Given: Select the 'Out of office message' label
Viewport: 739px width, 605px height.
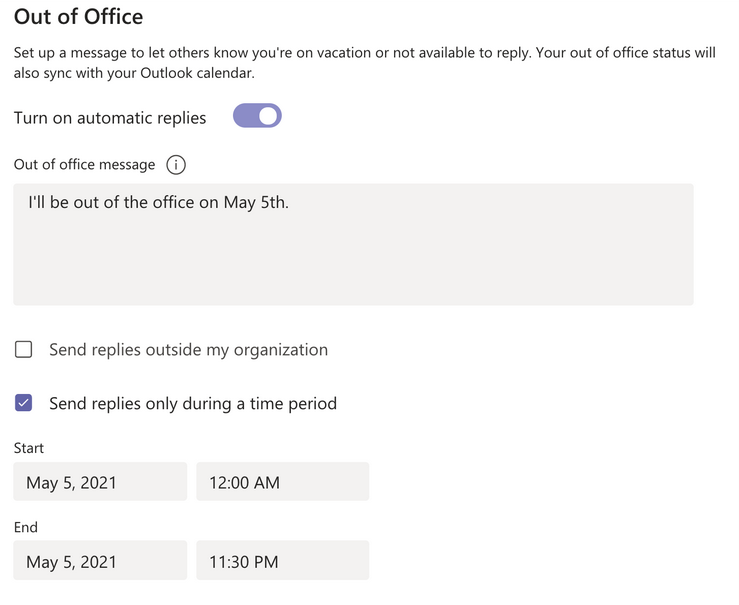Looking at the screenshot, I should 84,164.
